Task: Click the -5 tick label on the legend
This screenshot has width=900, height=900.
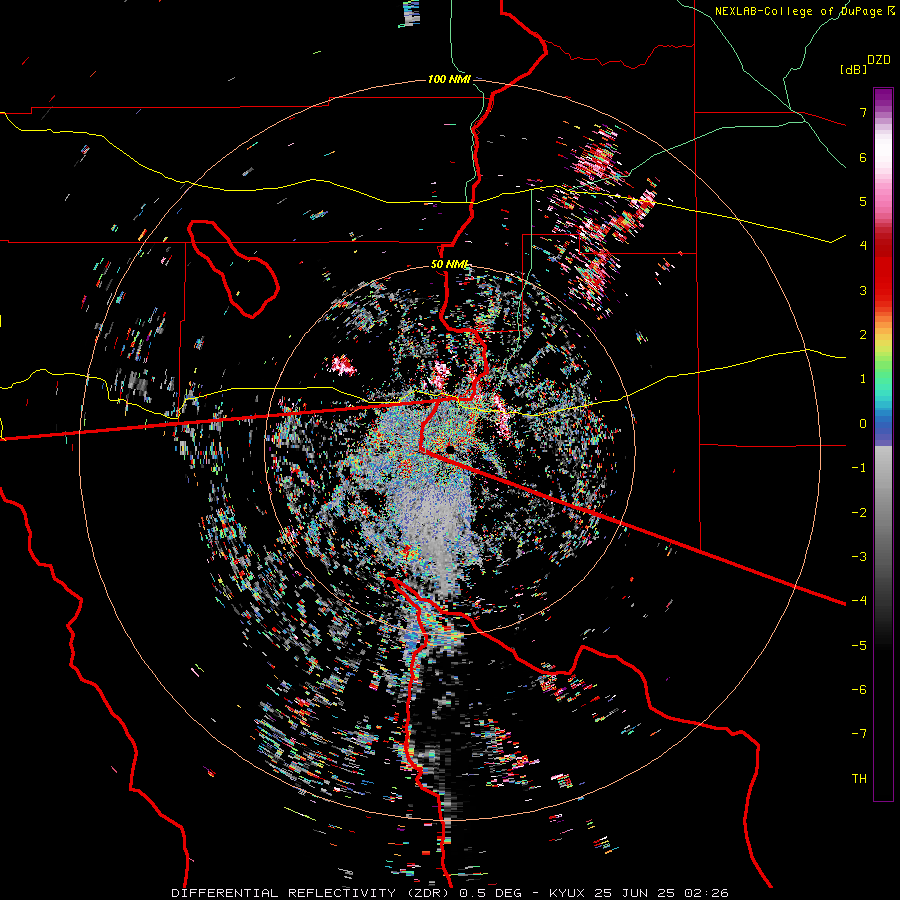Action: tap(859, 645)
